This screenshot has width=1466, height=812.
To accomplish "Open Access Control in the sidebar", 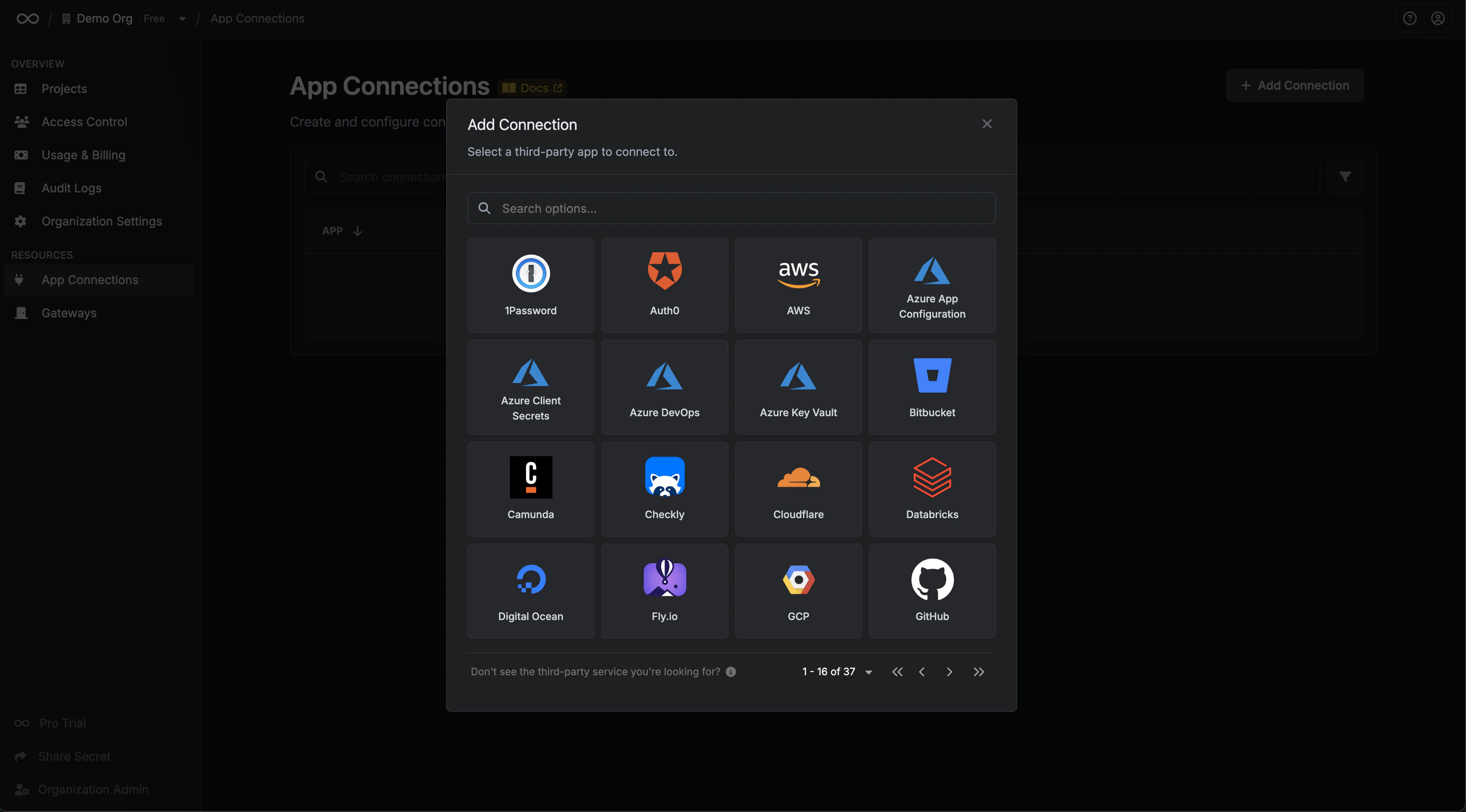I will [x=99, y=122].
